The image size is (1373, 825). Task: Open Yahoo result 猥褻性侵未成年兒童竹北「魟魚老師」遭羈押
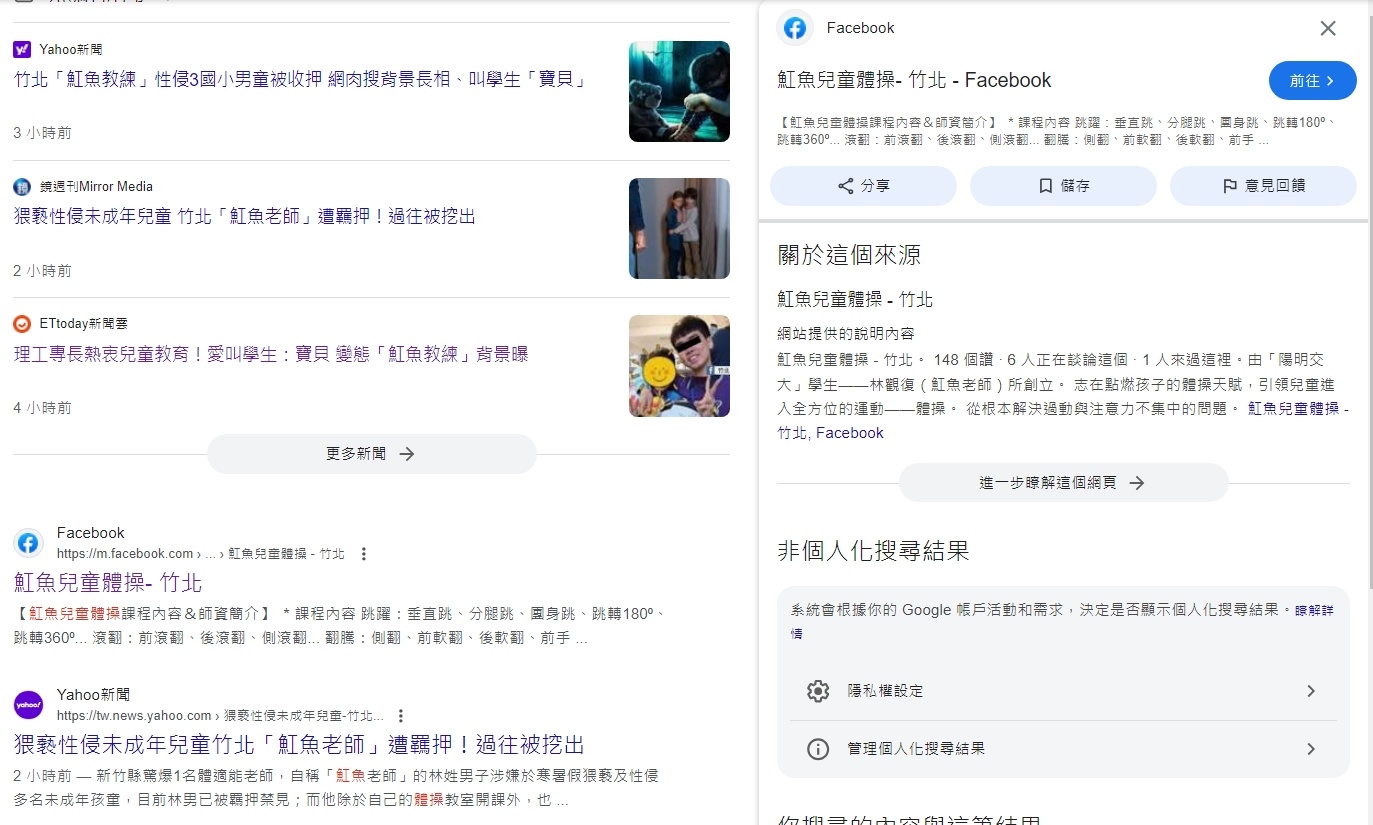click(299, 744)
